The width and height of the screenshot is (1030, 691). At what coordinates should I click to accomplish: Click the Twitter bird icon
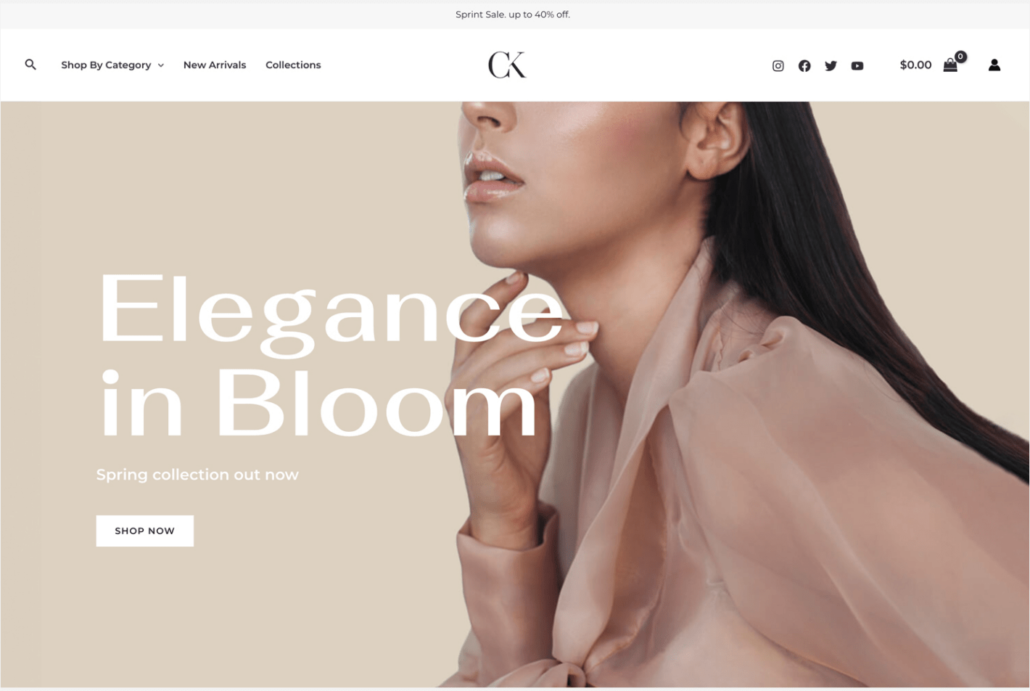point(831,66)
